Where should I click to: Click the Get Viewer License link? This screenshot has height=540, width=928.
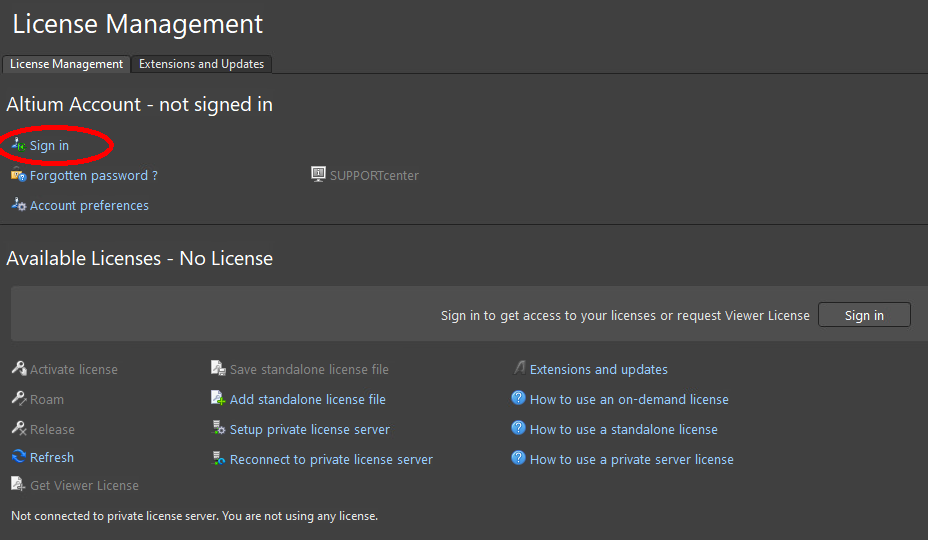point(85,486)
